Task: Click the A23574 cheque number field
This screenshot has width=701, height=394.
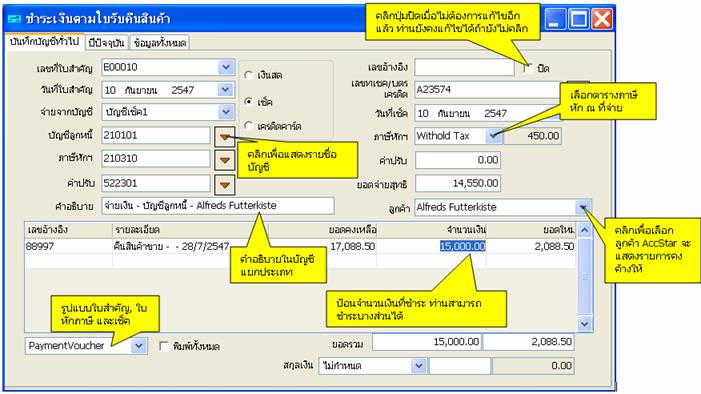Action: [x=487, y=89]
